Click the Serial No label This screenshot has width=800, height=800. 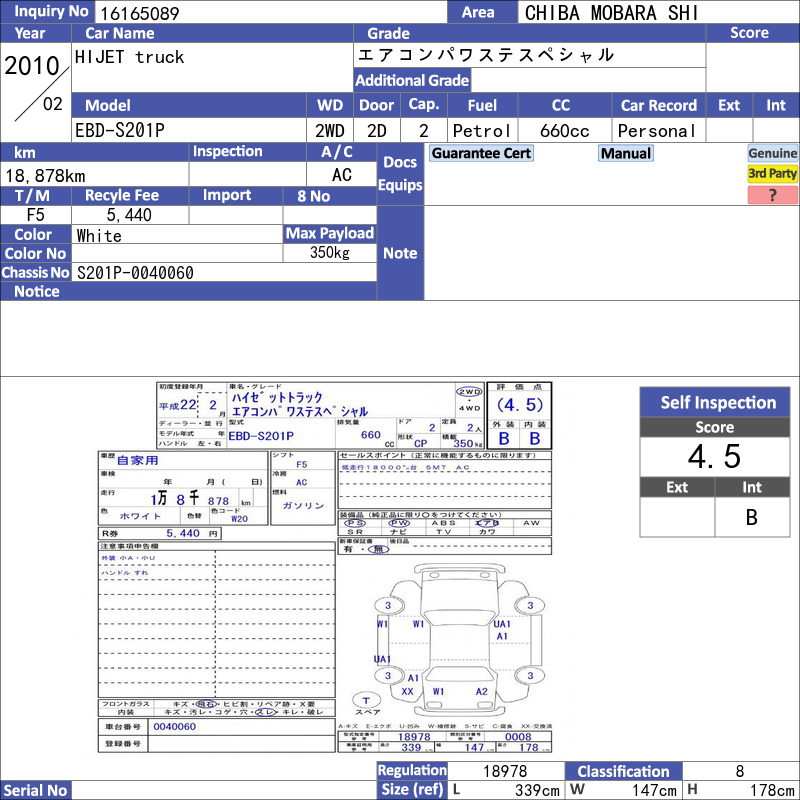click(35, 790)
